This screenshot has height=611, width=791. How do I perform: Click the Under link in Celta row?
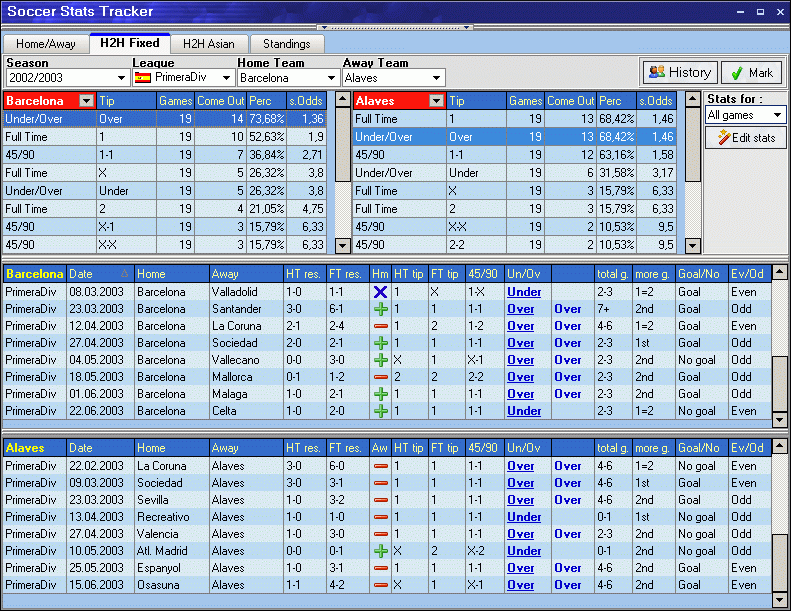click(524, 411)
